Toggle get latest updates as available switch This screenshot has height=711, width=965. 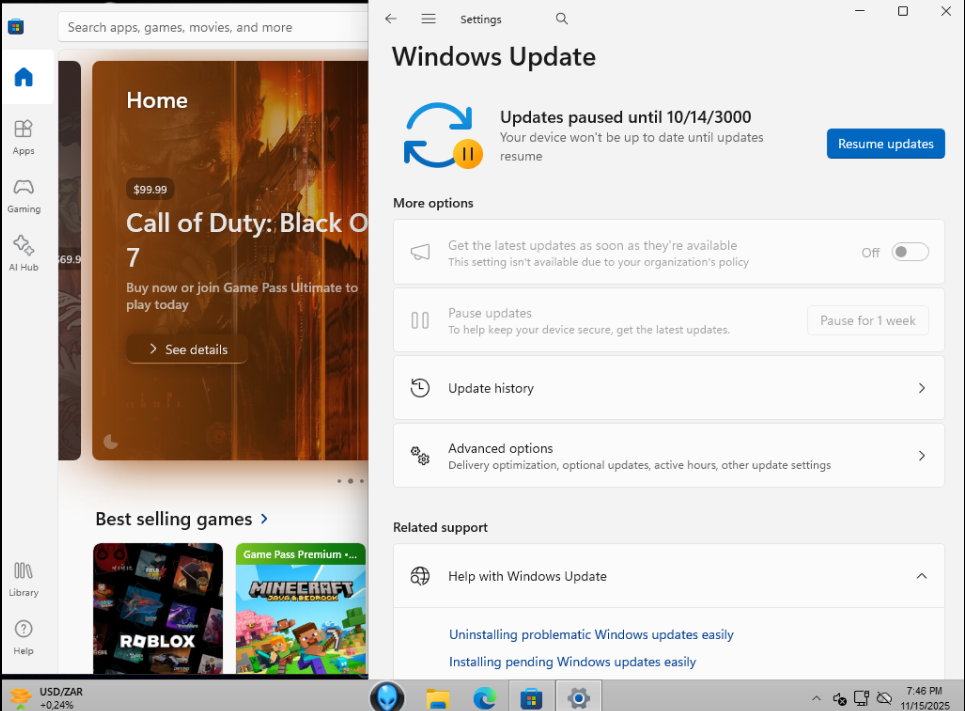[910, 252]
